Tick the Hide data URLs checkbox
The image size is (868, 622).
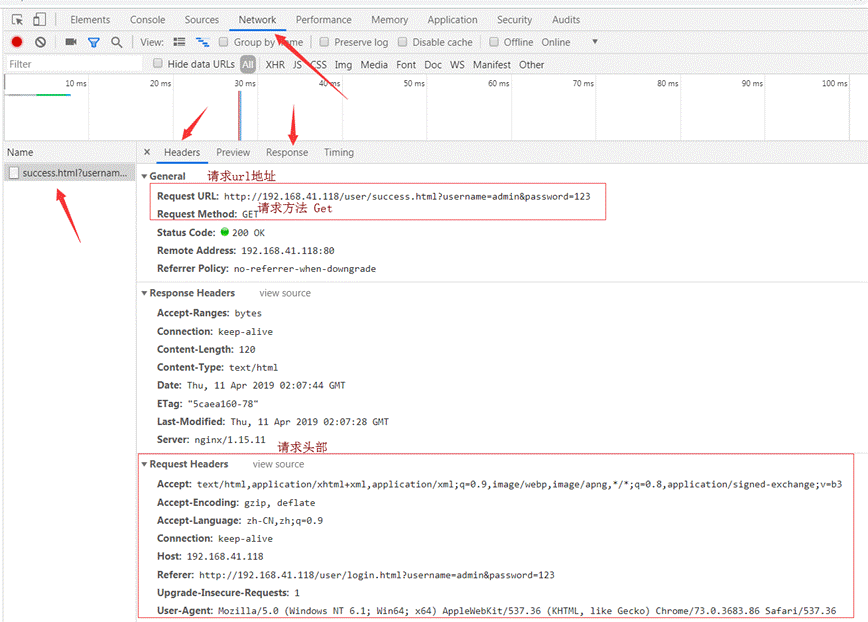[x=158, y=64]
